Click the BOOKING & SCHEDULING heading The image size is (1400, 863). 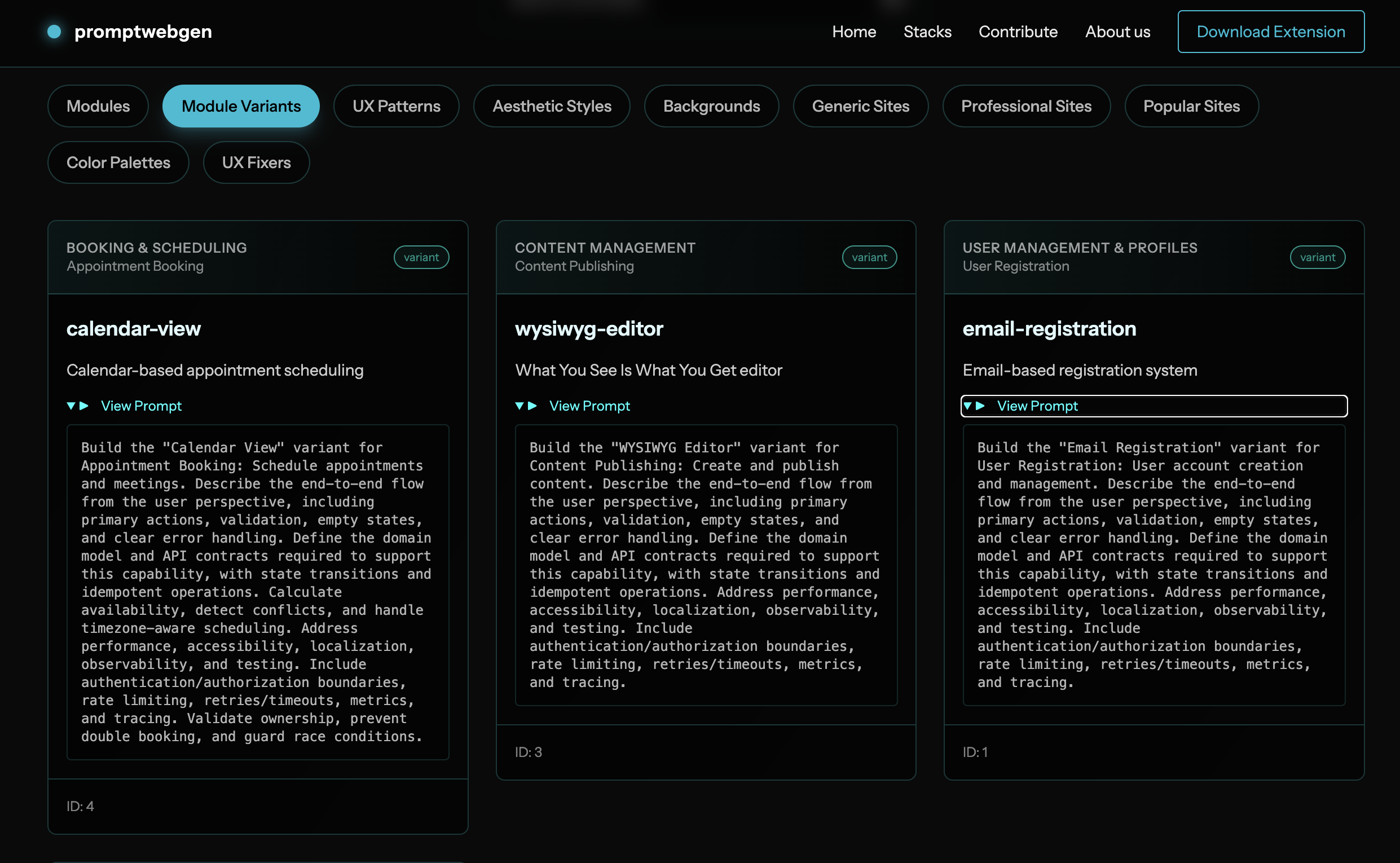coord(156,248)
